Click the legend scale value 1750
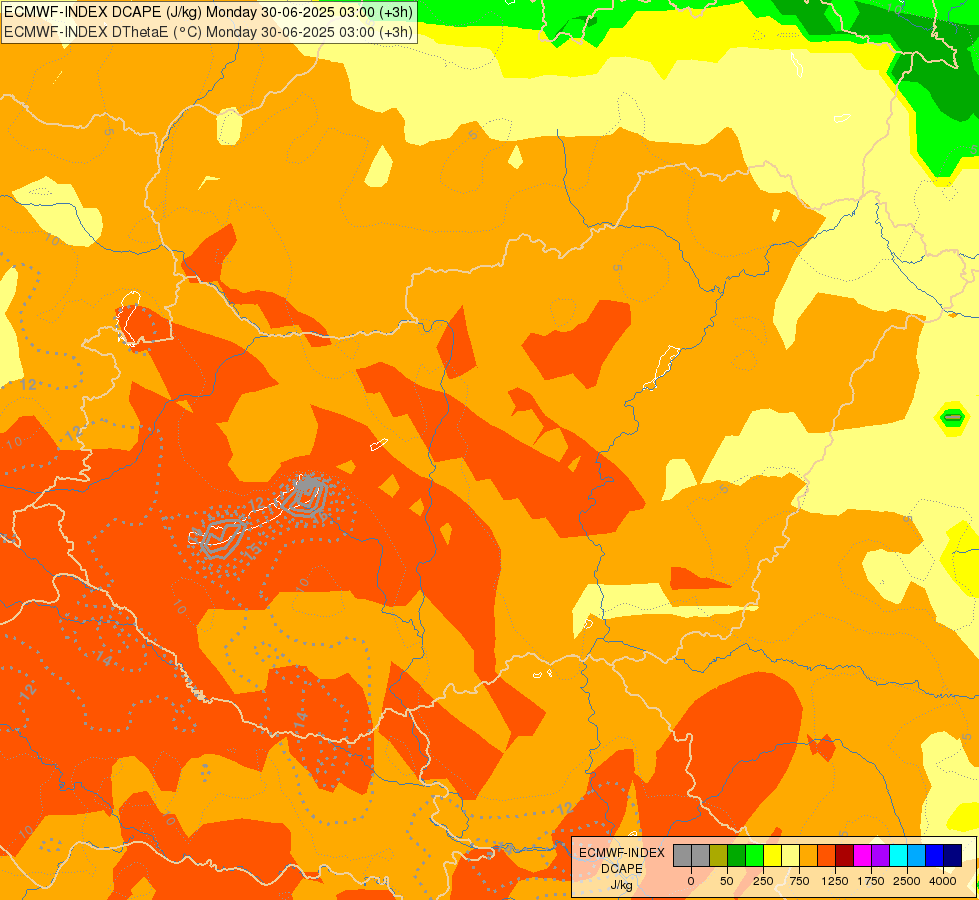The image size is (979, 900). click(871, 881)
